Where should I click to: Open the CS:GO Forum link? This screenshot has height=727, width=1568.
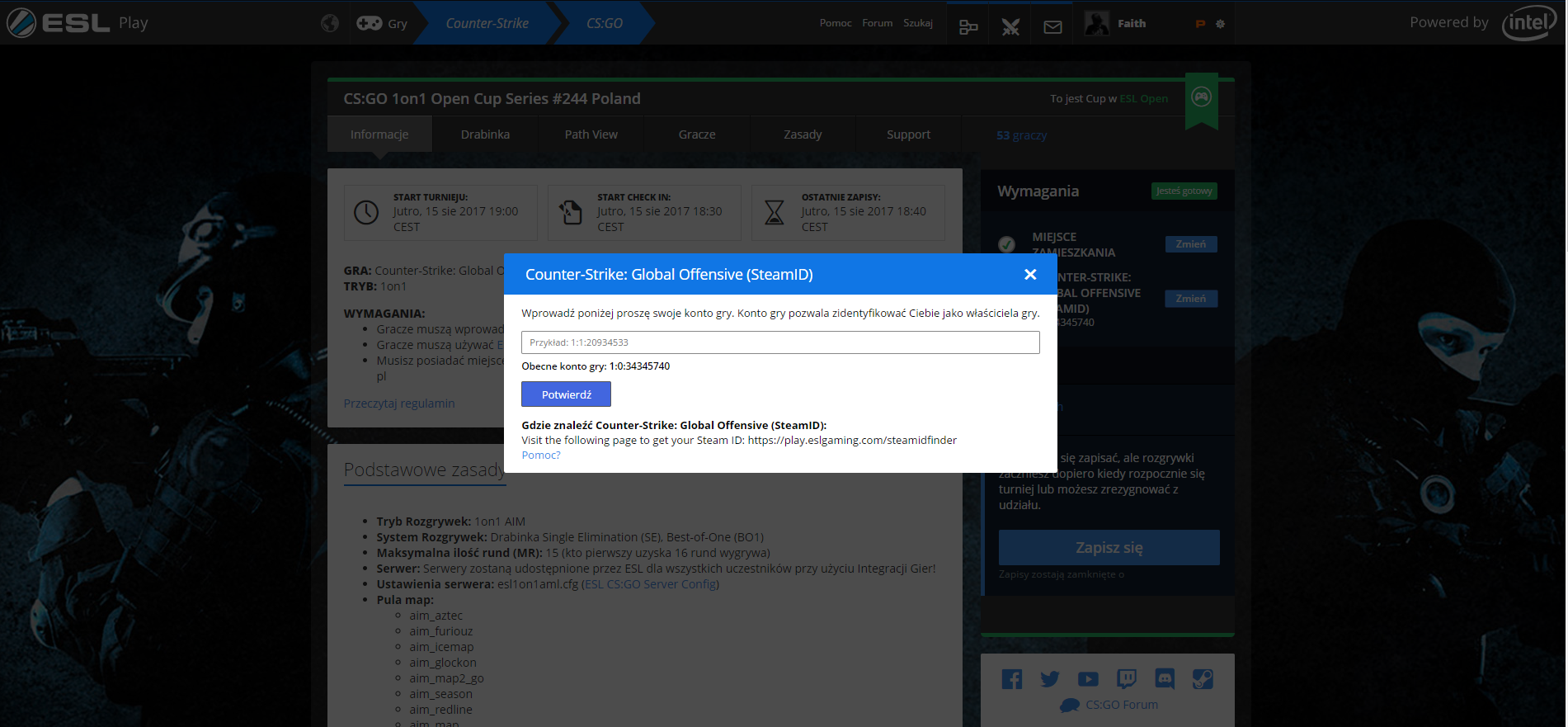(1122, 705)
